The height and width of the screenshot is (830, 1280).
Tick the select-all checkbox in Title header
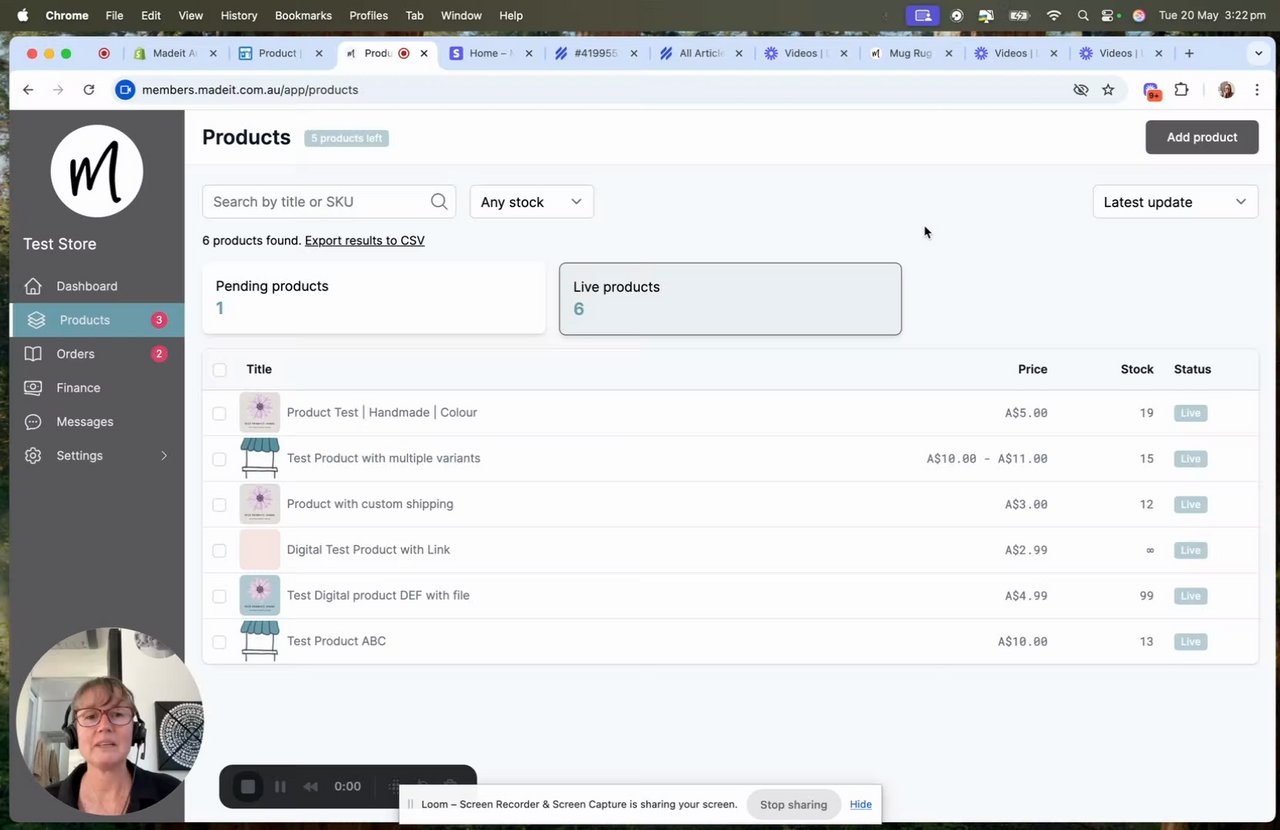coord(220,369)
